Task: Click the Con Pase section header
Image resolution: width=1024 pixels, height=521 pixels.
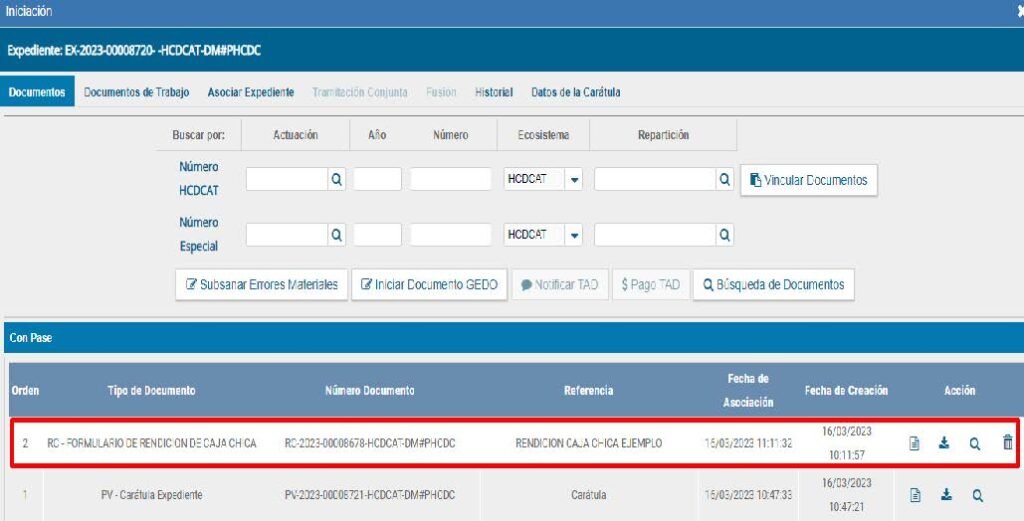Action: point(514,338)
